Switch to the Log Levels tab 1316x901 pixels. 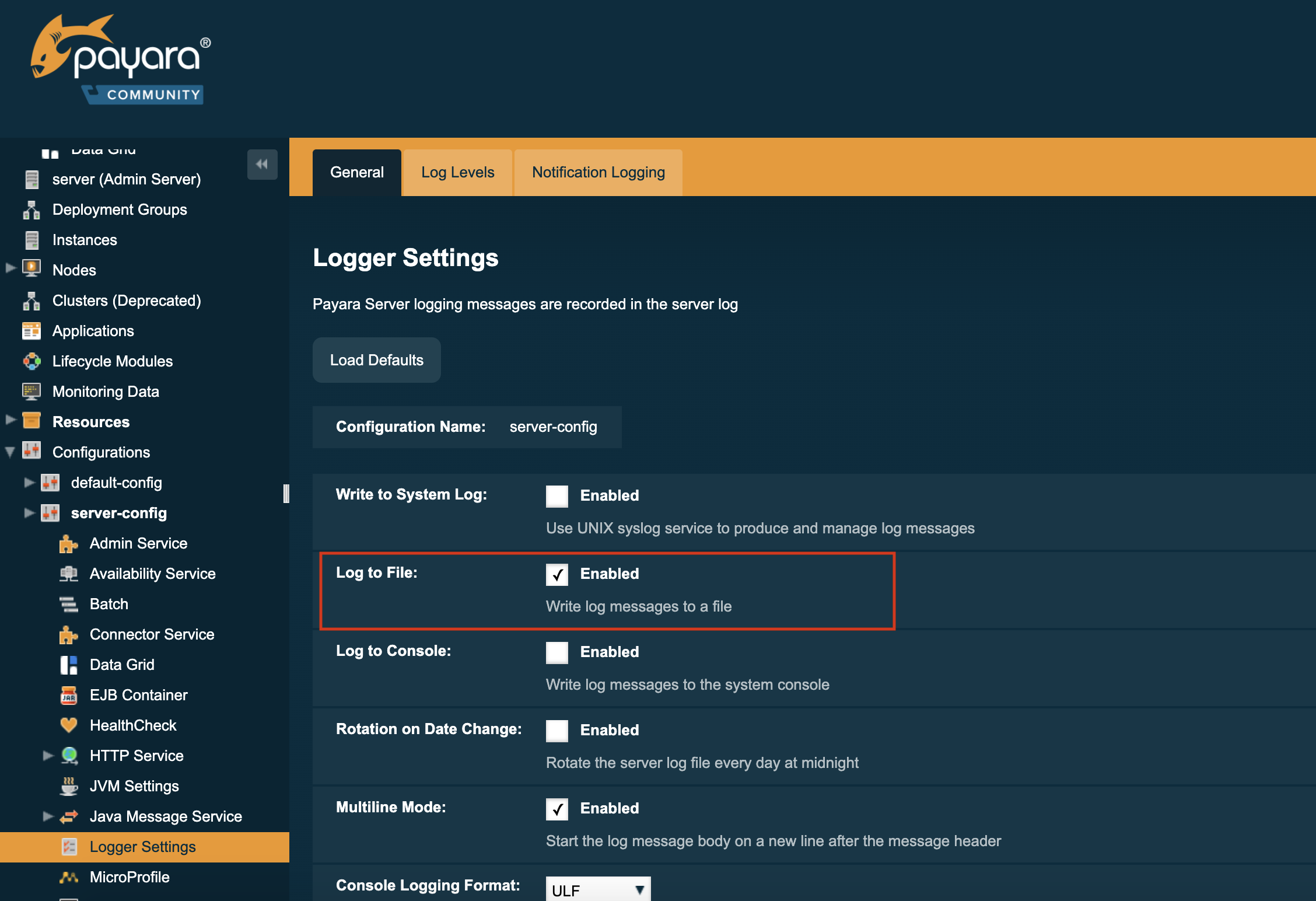pyautogui.click(x=457, y=172)
